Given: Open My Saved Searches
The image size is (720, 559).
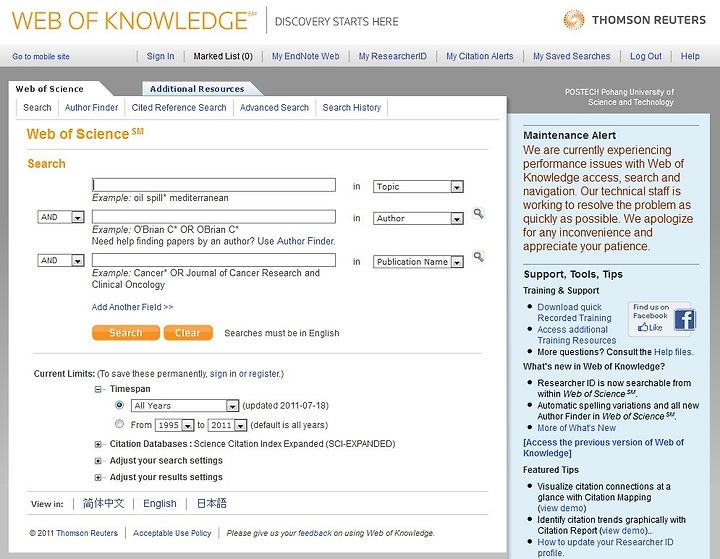Looking at the screenshot, I should [x=572, y=56].
